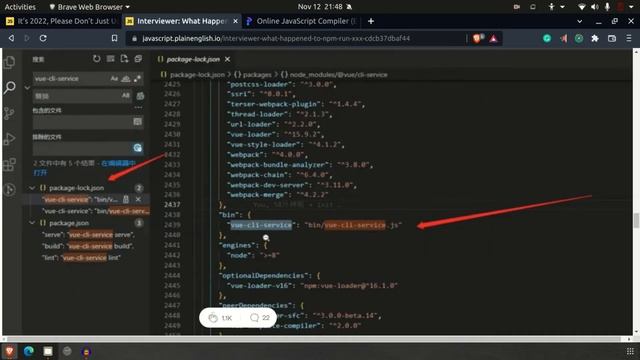The width and height of the screenshot is (640, 360).
Task: Click the Wi-Fi network icon
Action: 582,7
